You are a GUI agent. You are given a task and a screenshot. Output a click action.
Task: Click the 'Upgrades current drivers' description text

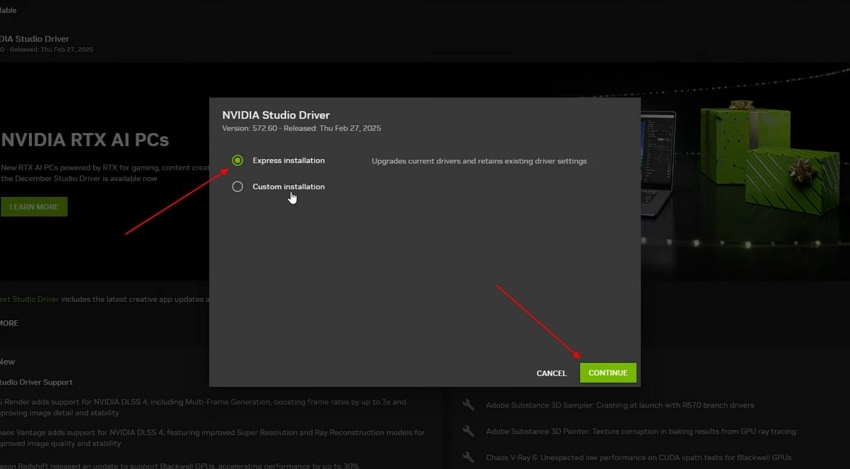pyautogui.click(x=479, y=161)
